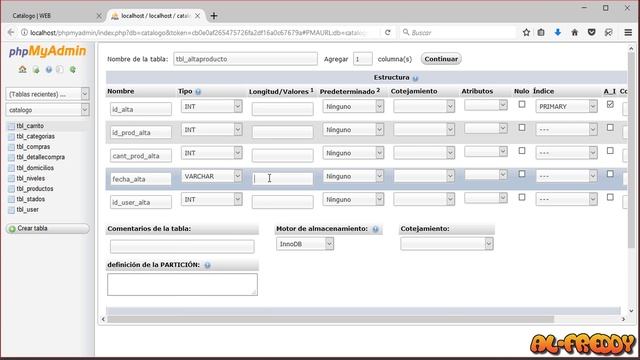
Task: Click help icon next to Estructura
Action: pos(415,78)
